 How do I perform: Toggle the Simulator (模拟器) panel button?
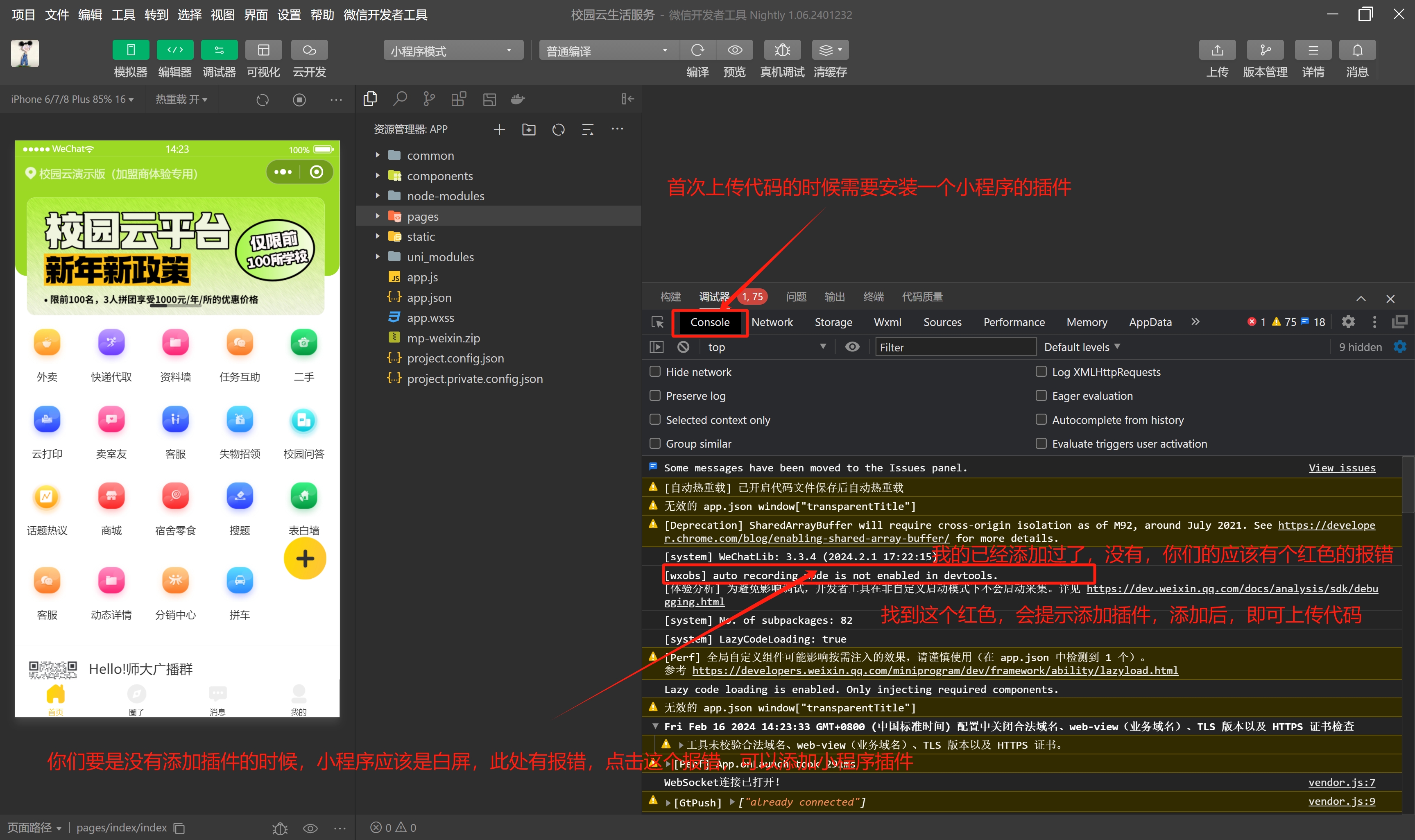pos(131,50)
